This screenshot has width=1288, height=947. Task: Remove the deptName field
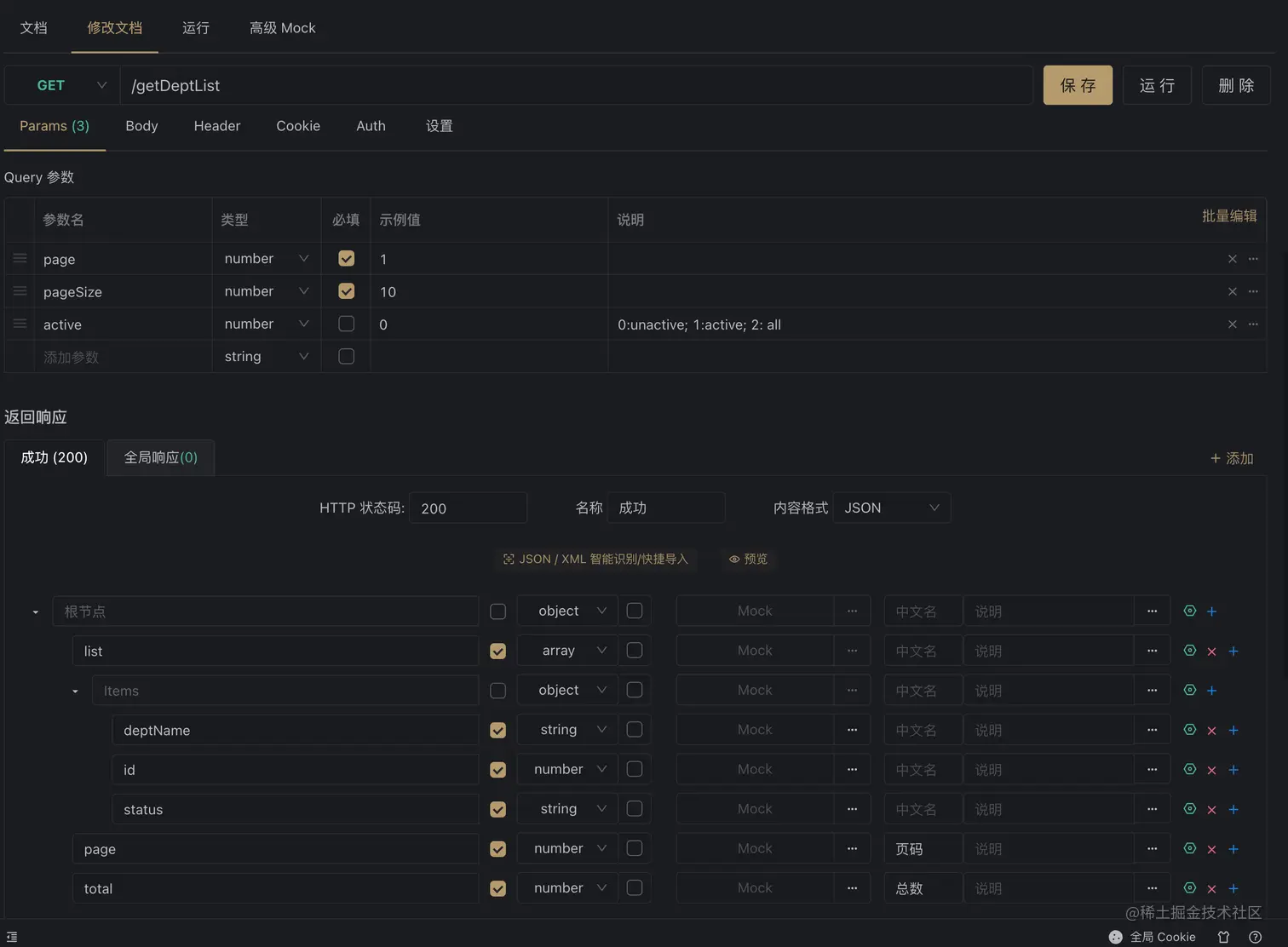coord(1211,731)
